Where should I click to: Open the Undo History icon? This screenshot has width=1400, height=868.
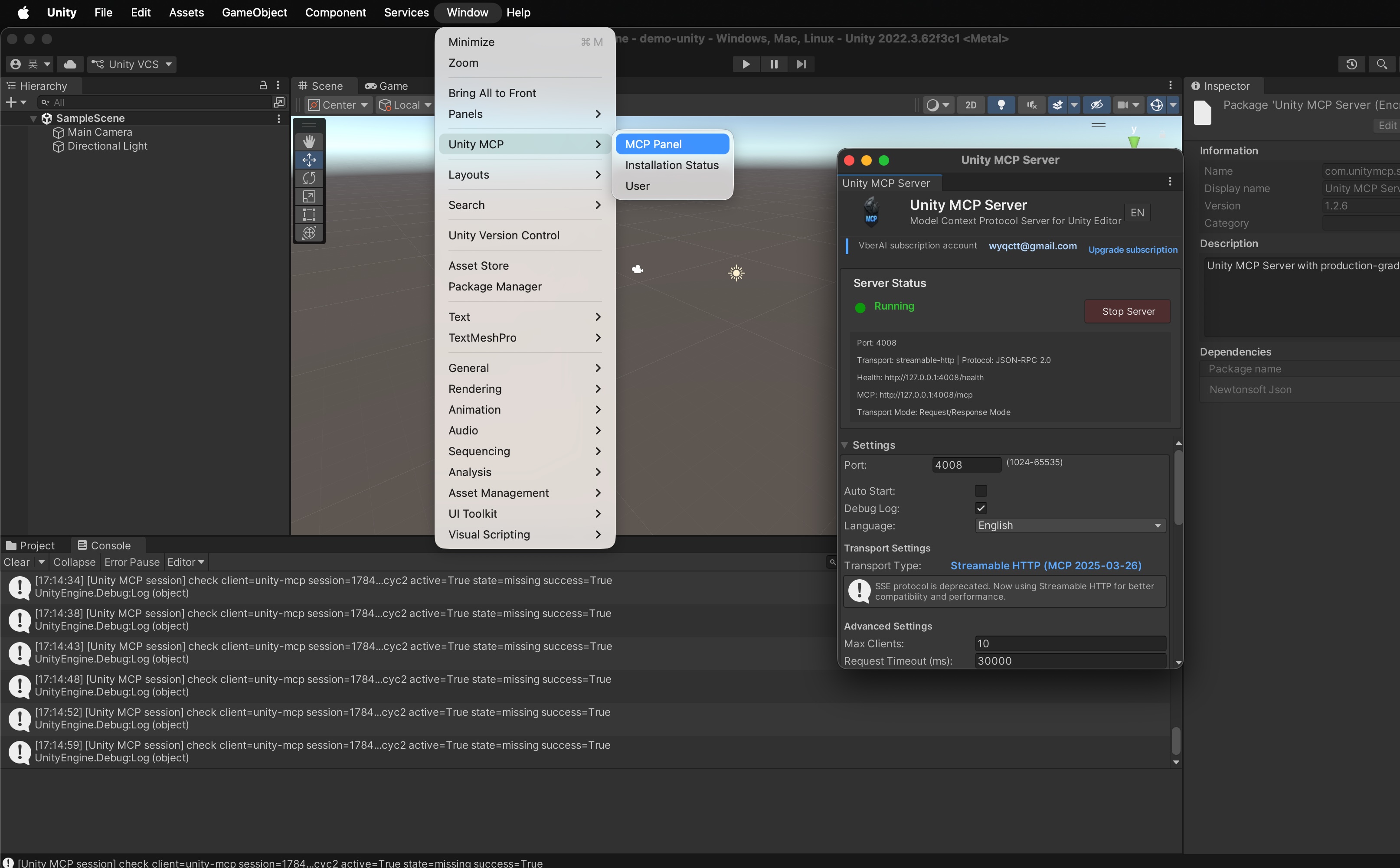pyautogui.click(x=1351, y=64)
